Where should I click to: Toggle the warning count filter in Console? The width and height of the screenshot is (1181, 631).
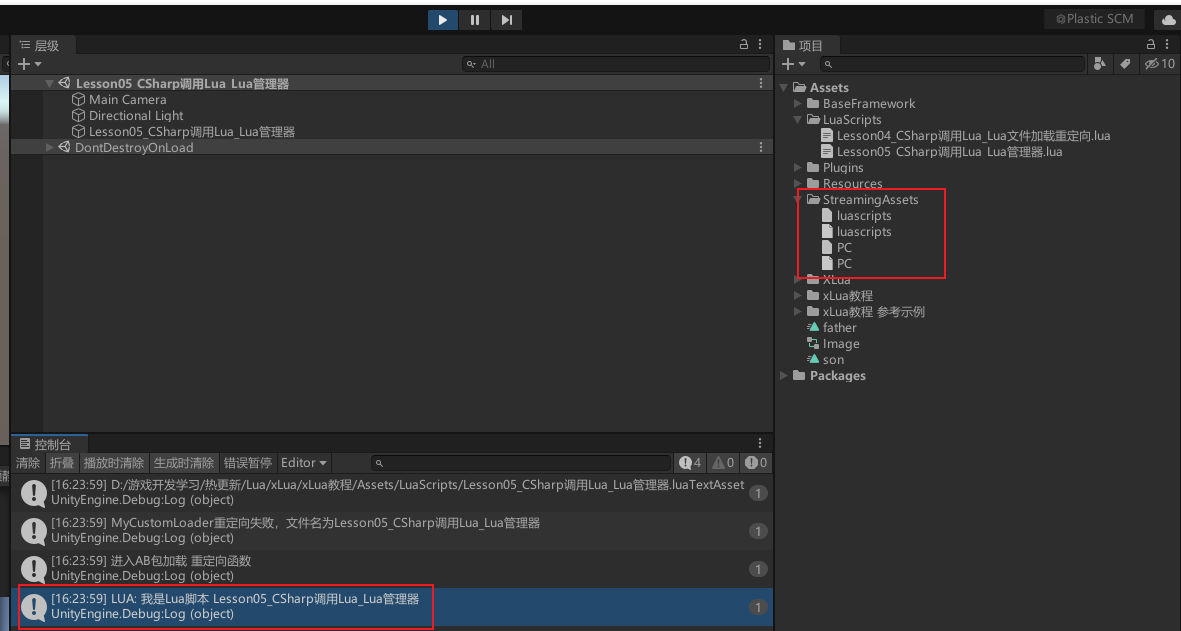[x=724, y=463]
